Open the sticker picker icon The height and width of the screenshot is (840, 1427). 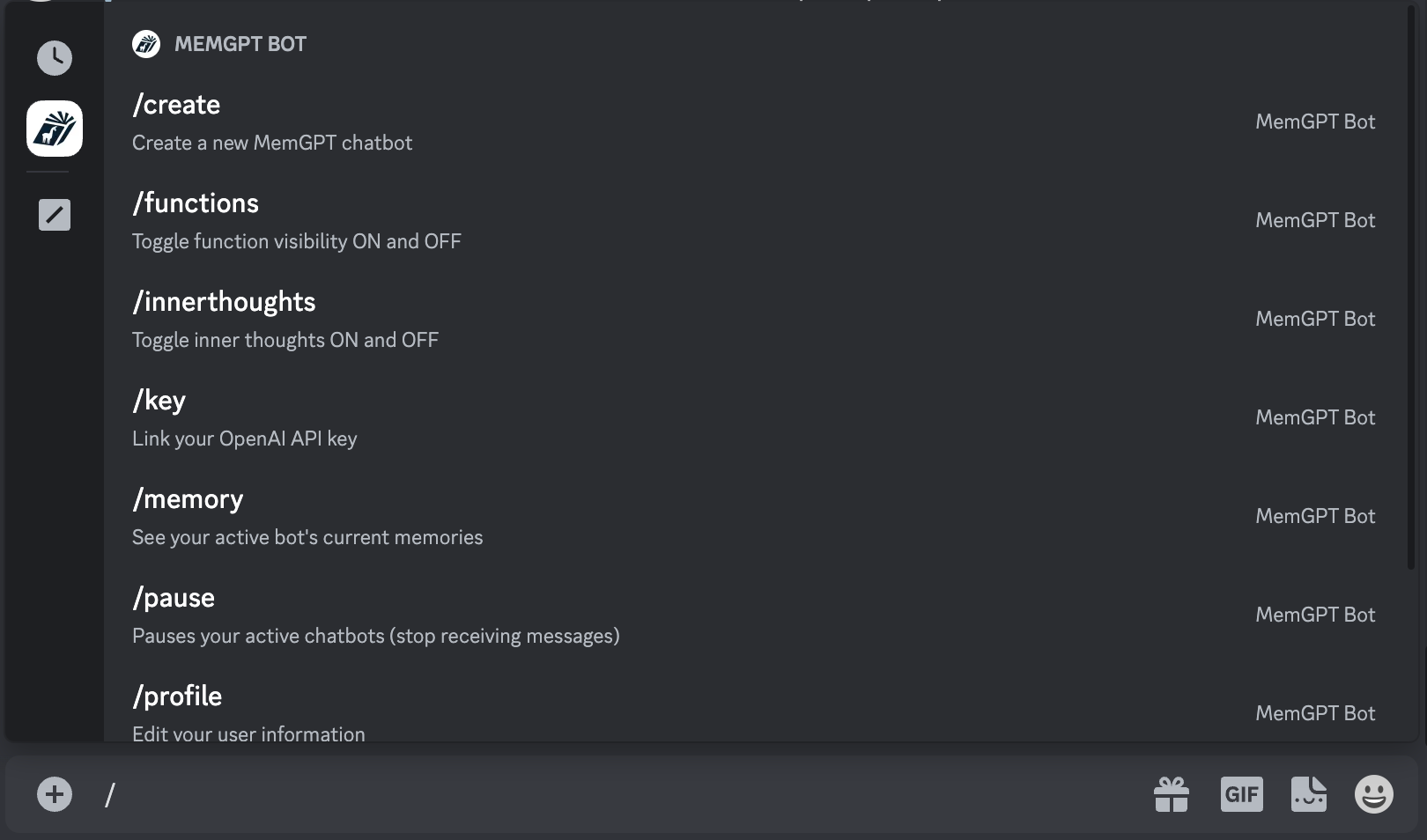click(1309, 794)
